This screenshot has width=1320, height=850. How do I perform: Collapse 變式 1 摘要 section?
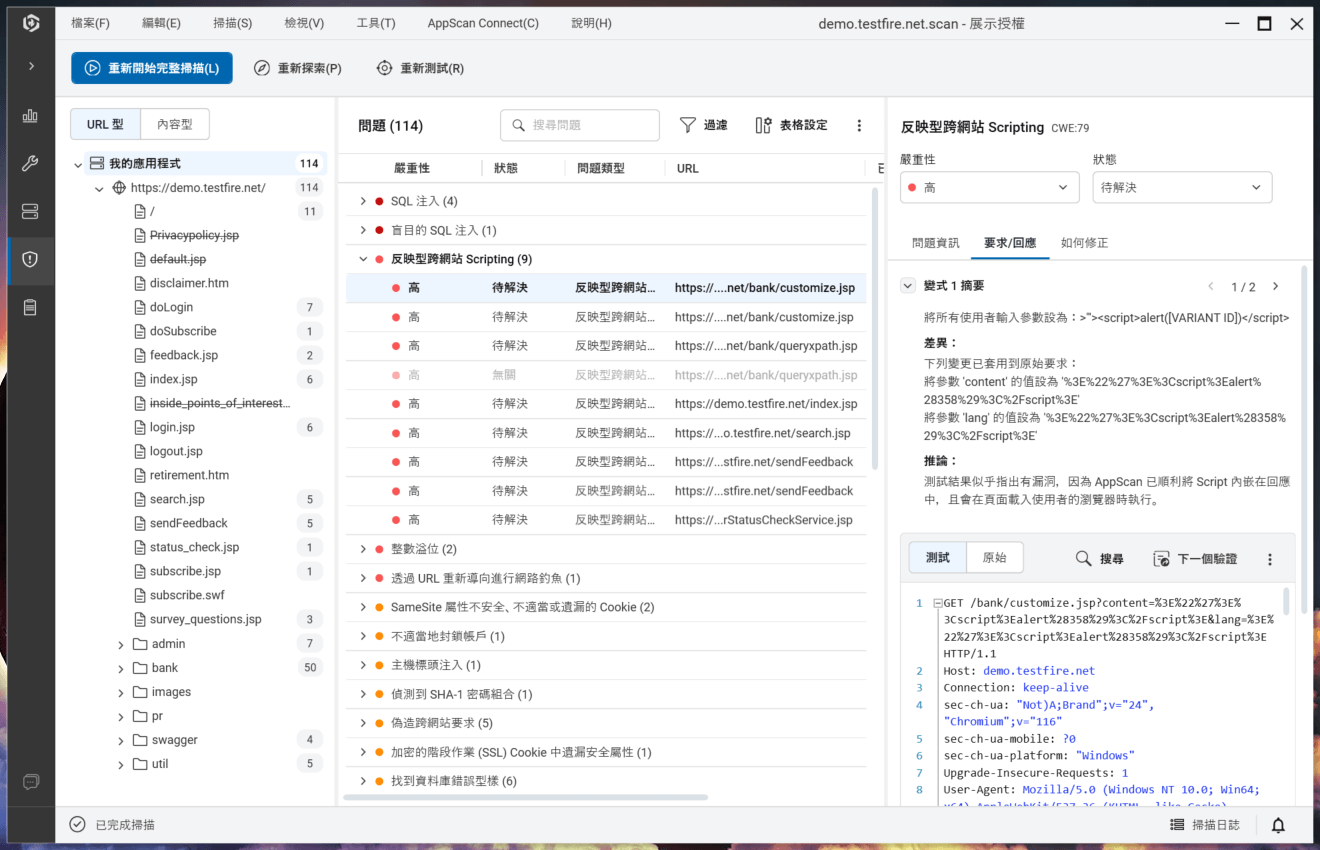(x=908, y=286)
